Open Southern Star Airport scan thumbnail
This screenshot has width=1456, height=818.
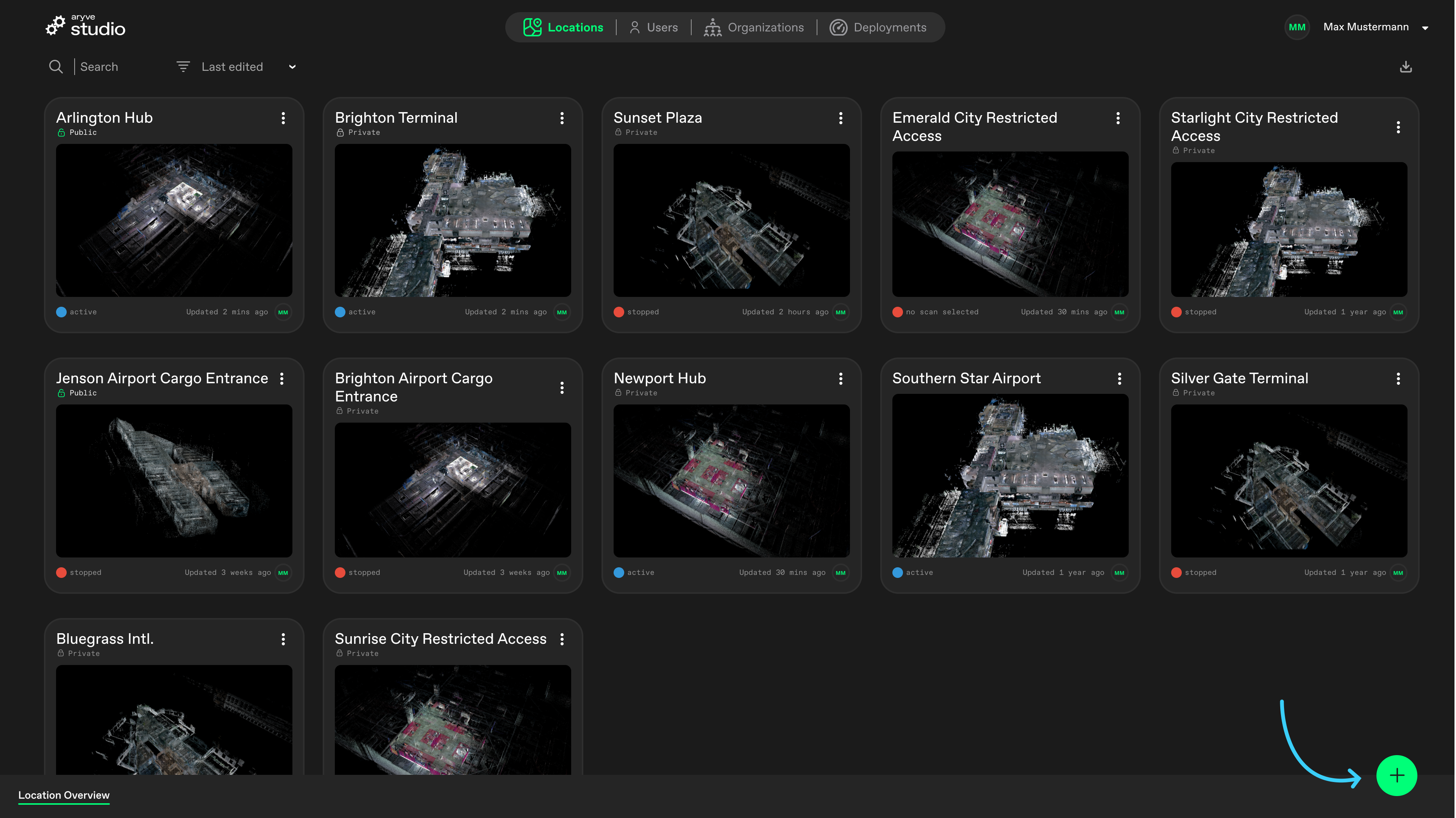[1010, 475]
